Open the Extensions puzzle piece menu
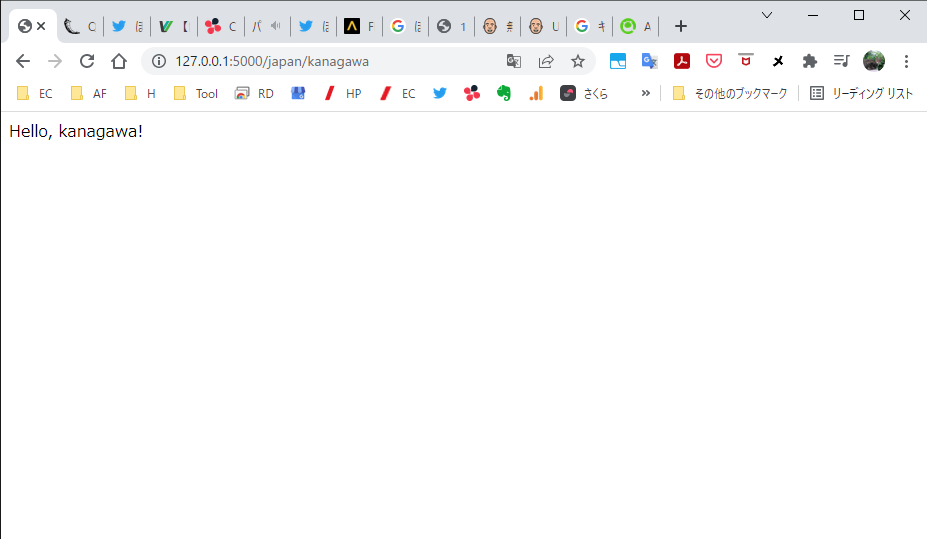Viewport: 927px width, 539px height. [810, 61]
